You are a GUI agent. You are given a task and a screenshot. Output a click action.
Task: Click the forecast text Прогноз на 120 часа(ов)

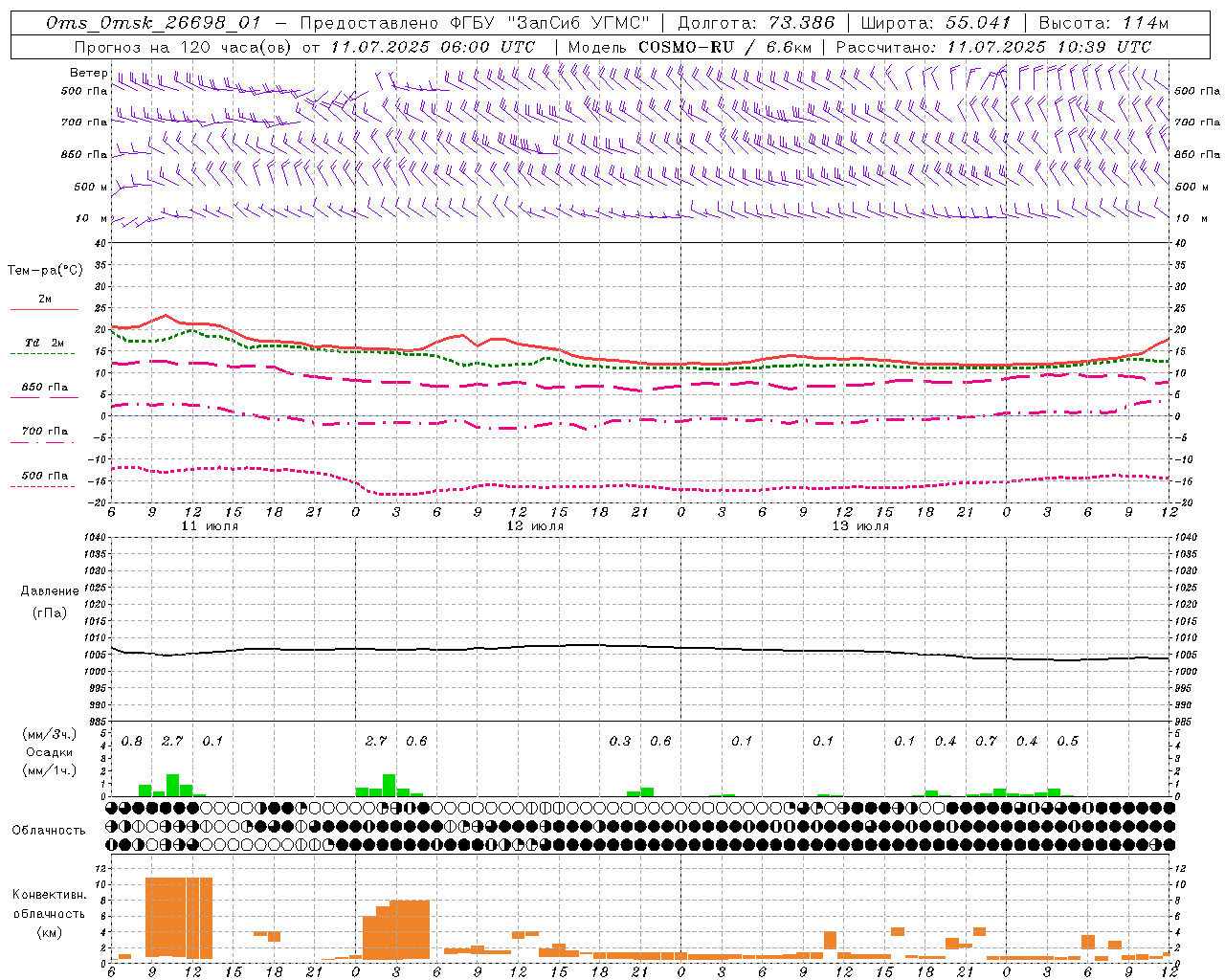coord(184,47)
